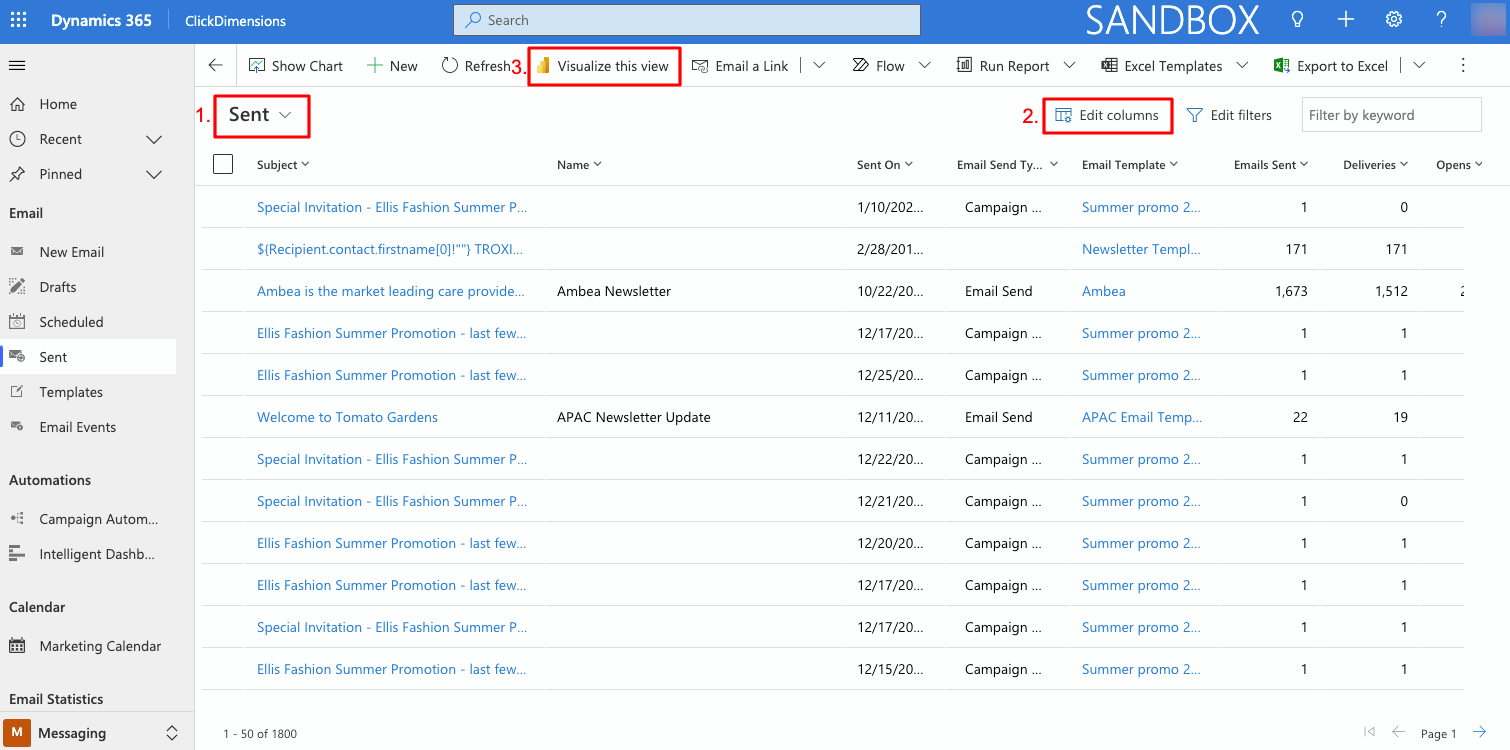Tick the select all rows checkbox

(x=223, y=164)
